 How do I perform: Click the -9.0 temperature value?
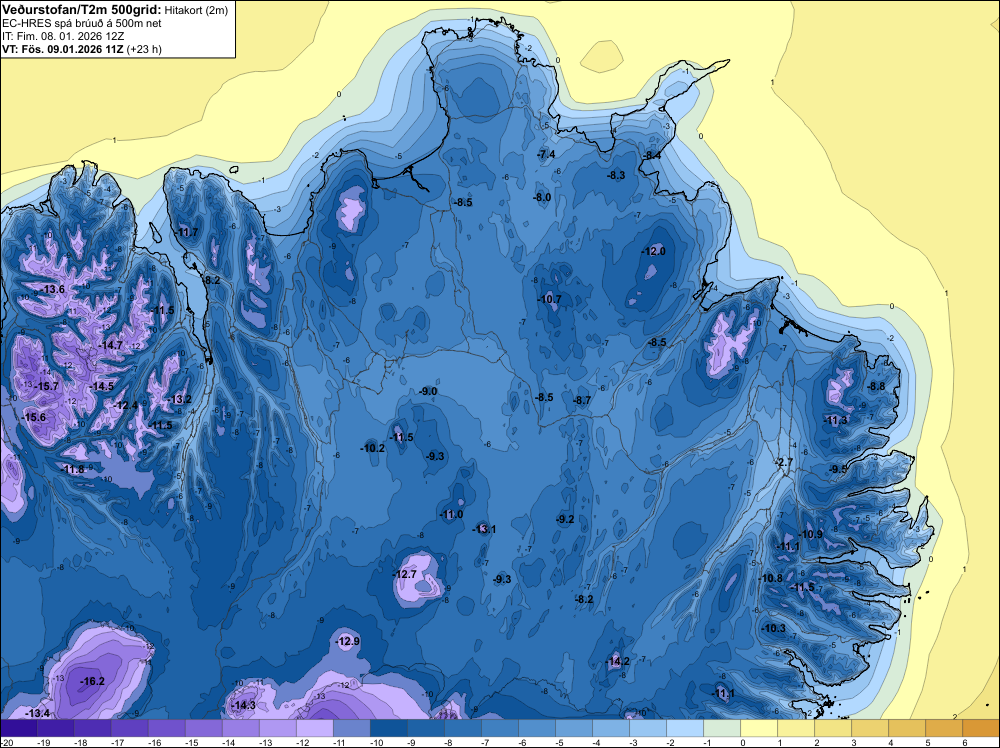pyautogui.click(x=429, y=392)
